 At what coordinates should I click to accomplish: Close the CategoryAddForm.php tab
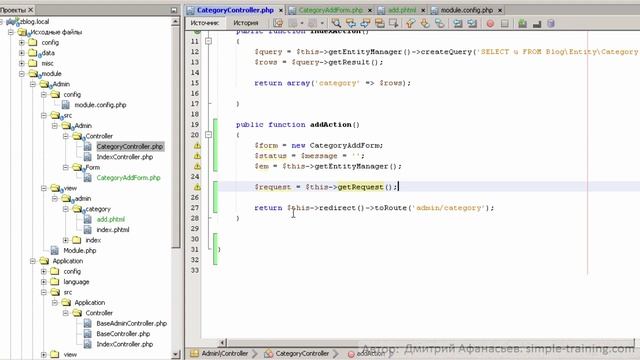(370, 10)
